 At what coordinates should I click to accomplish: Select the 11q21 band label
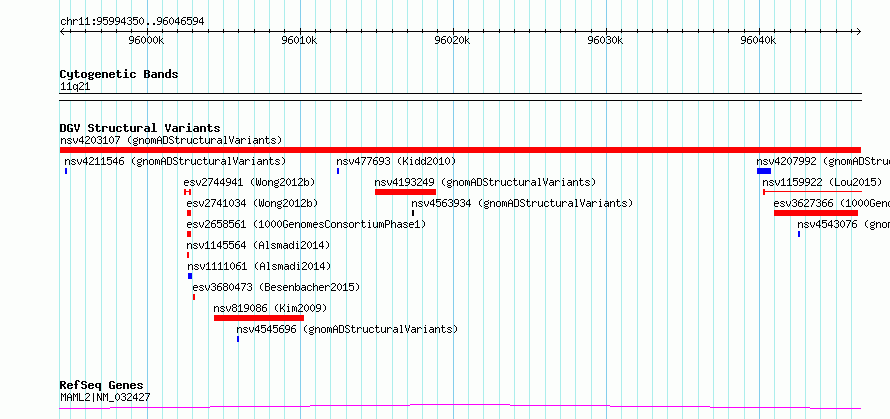click(x=75, y=87)
